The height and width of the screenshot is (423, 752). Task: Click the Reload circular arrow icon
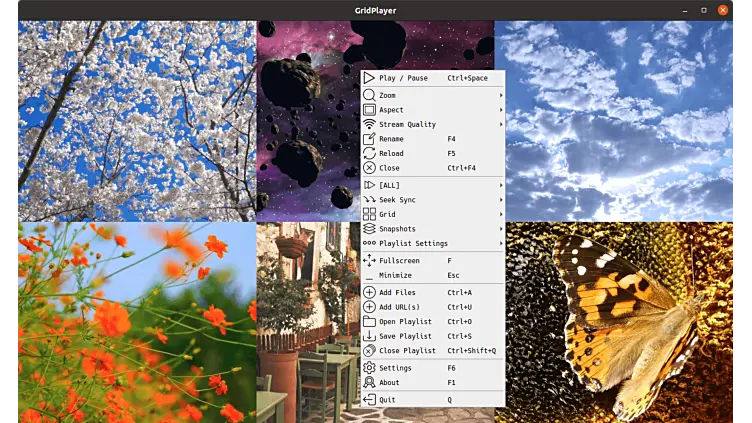(x=369, y=154)
